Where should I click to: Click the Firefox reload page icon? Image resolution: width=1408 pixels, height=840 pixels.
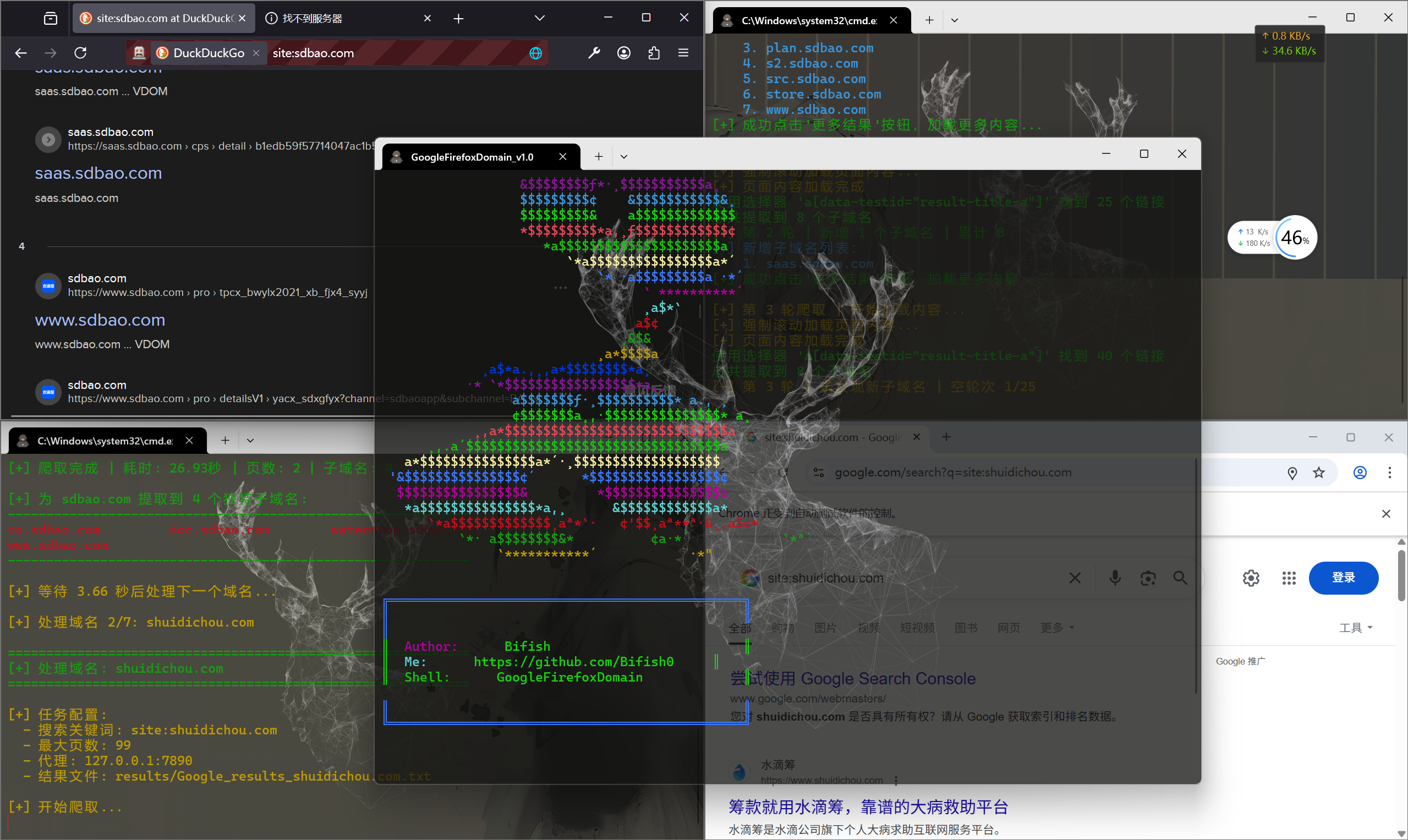coord(80,53)
